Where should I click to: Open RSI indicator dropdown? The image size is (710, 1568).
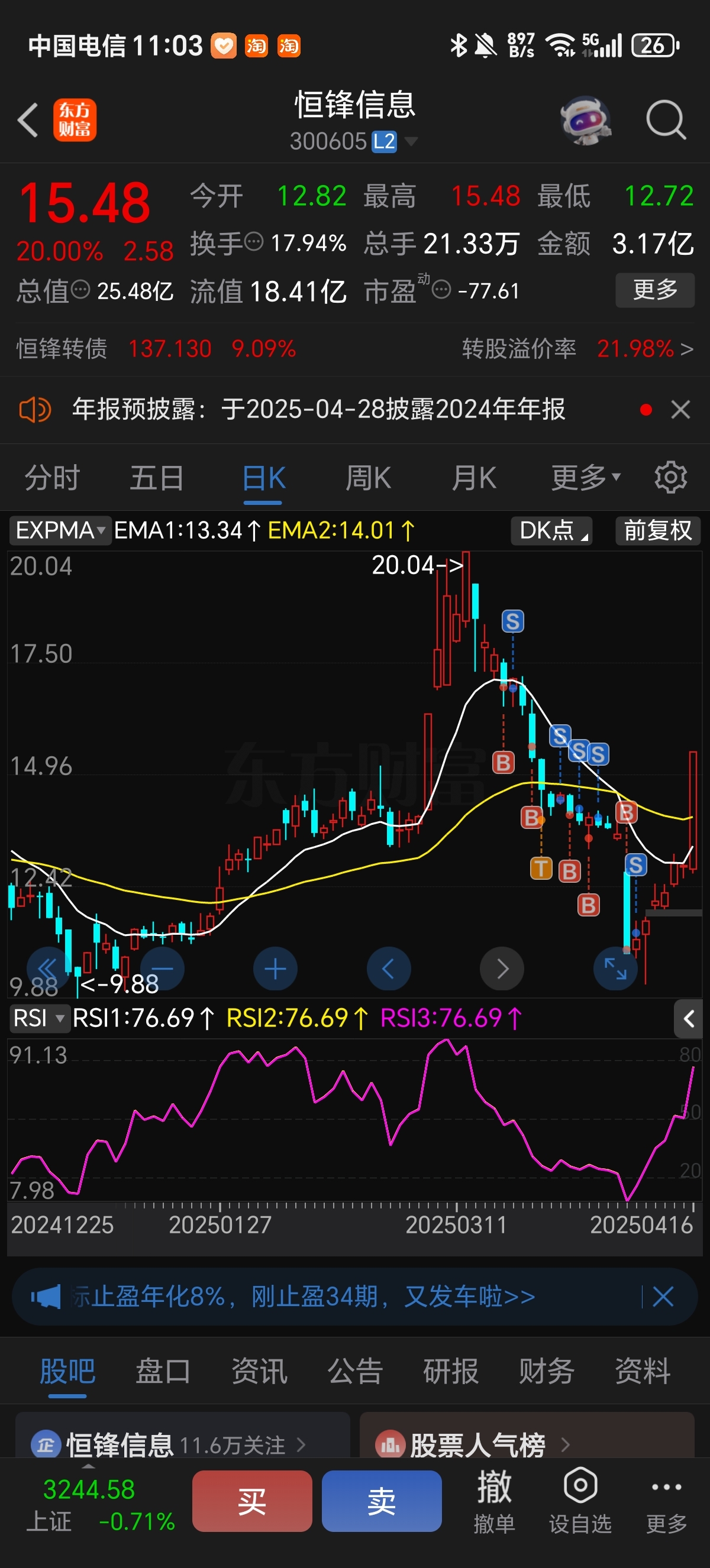(x=39, y=1018)
